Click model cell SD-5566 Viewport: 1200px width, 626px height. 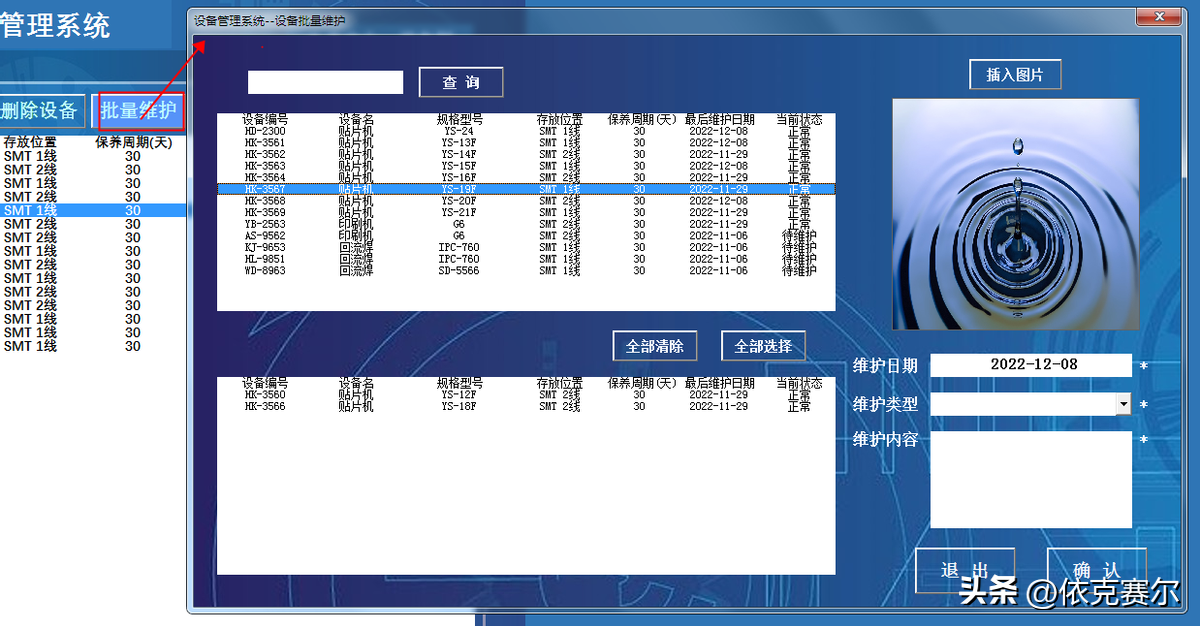[459, 271]
